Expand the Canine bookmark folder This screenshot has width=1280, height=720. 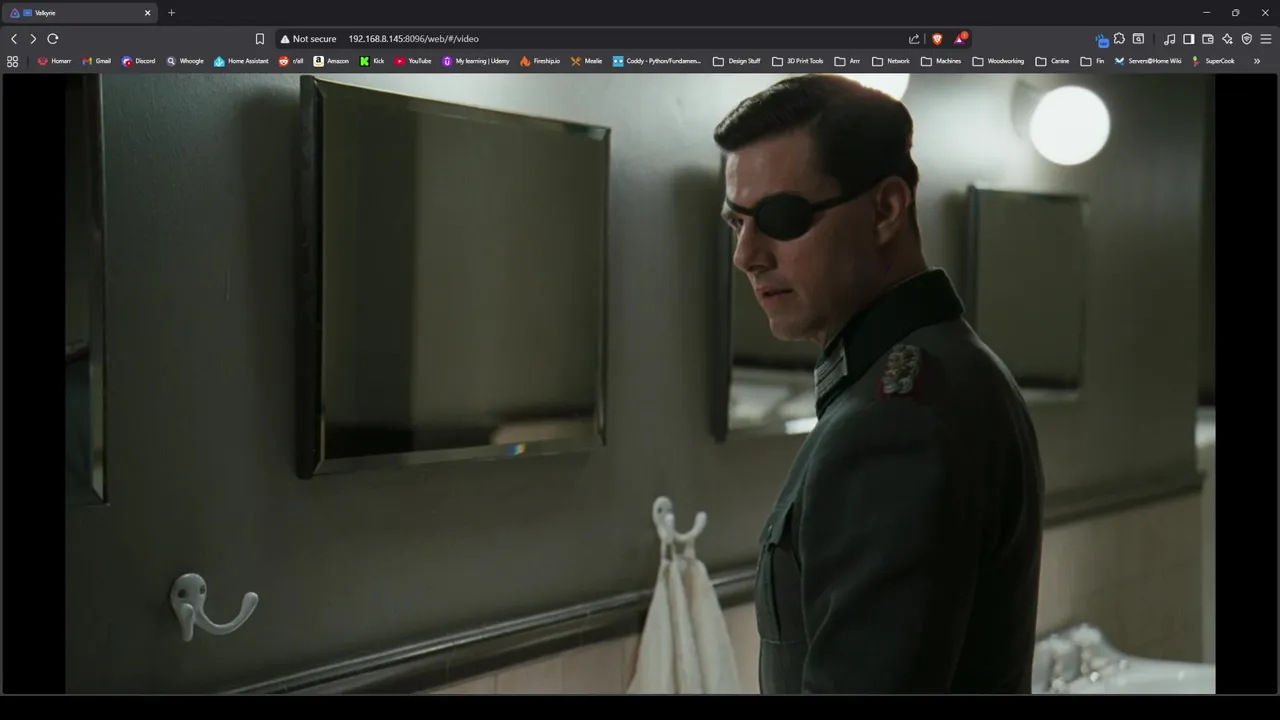tap(1052, 61)
